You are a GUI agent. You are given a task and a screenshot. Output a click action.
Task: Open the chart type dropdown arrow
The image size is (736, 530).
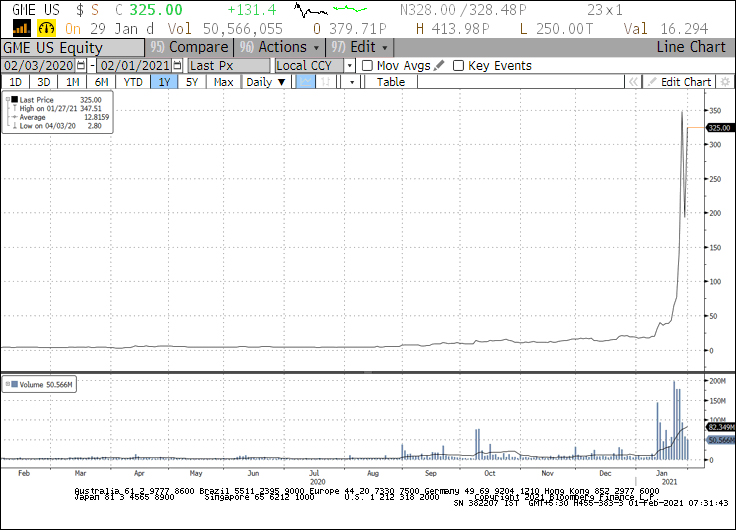pos(352,82)
